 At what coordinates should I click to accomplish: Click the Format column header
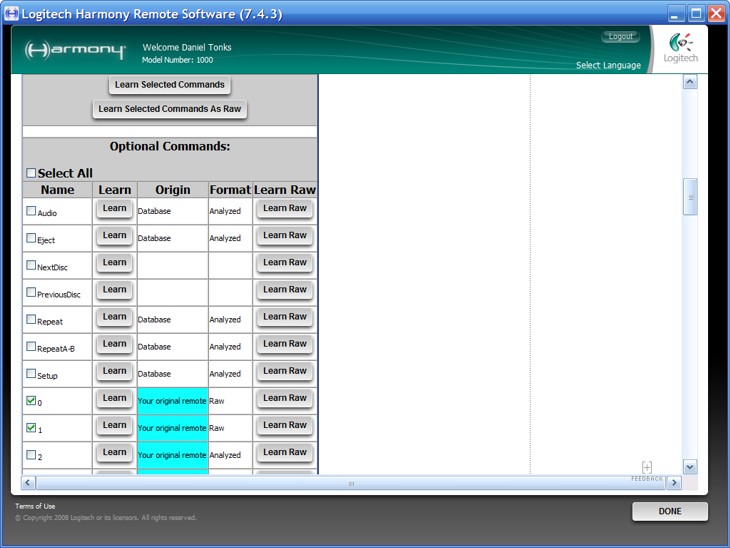click(x=230, y=190)
